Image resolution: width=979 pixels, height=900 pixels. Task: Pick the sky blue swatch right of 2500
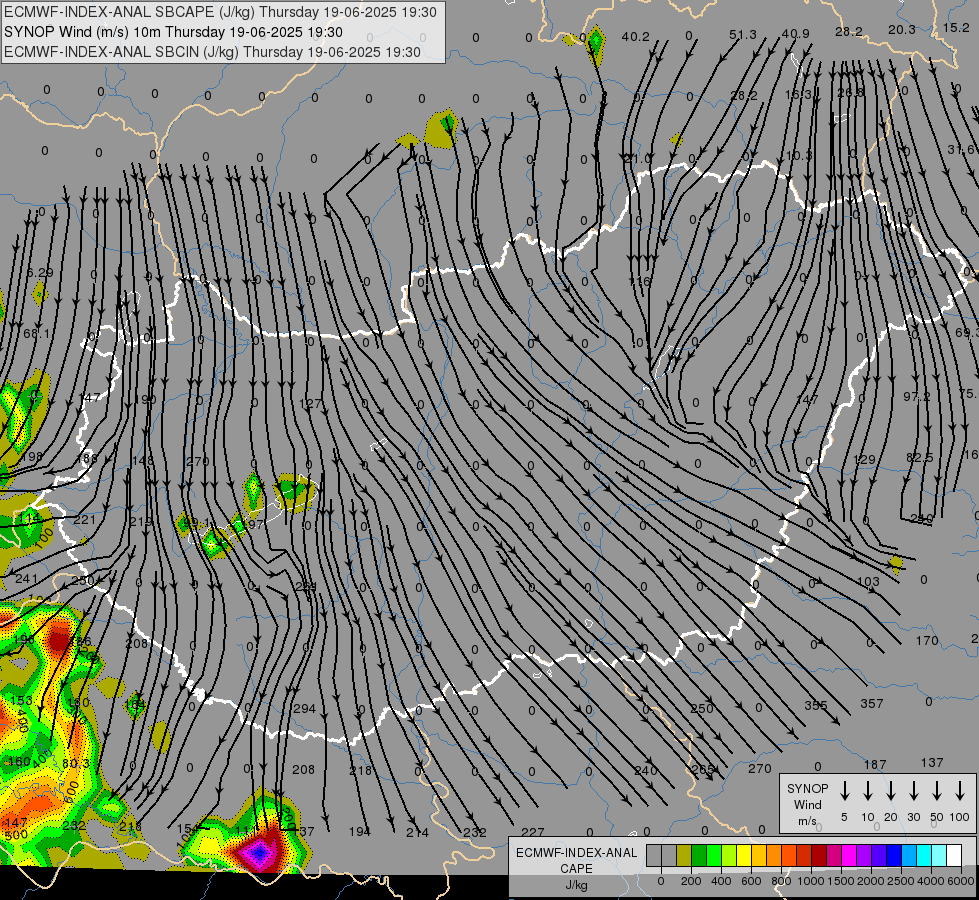point(908,855)
